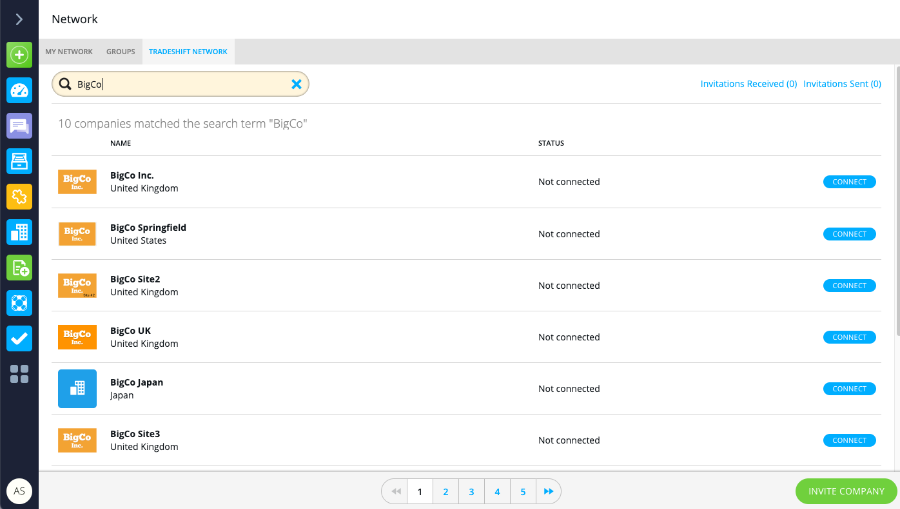Open Invitations Received (0) link
This screenshot has height=509, width=900.
748,84
